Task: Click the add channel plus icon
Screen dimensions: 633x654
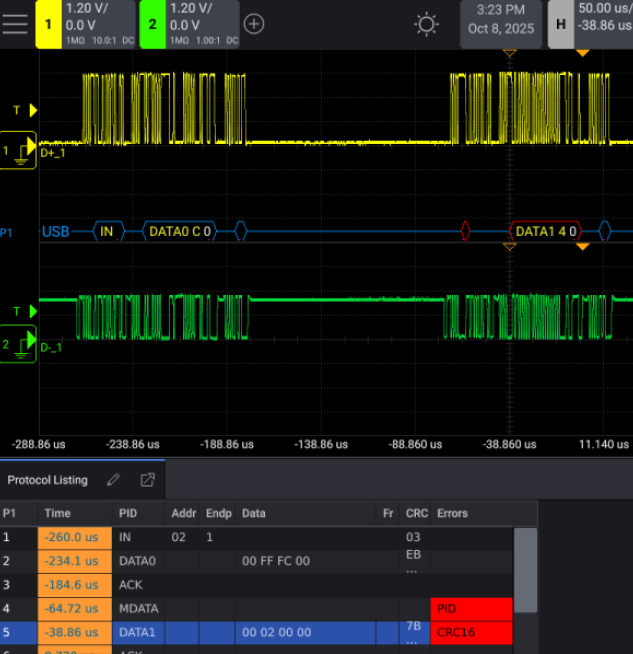Action: (255, 24)
